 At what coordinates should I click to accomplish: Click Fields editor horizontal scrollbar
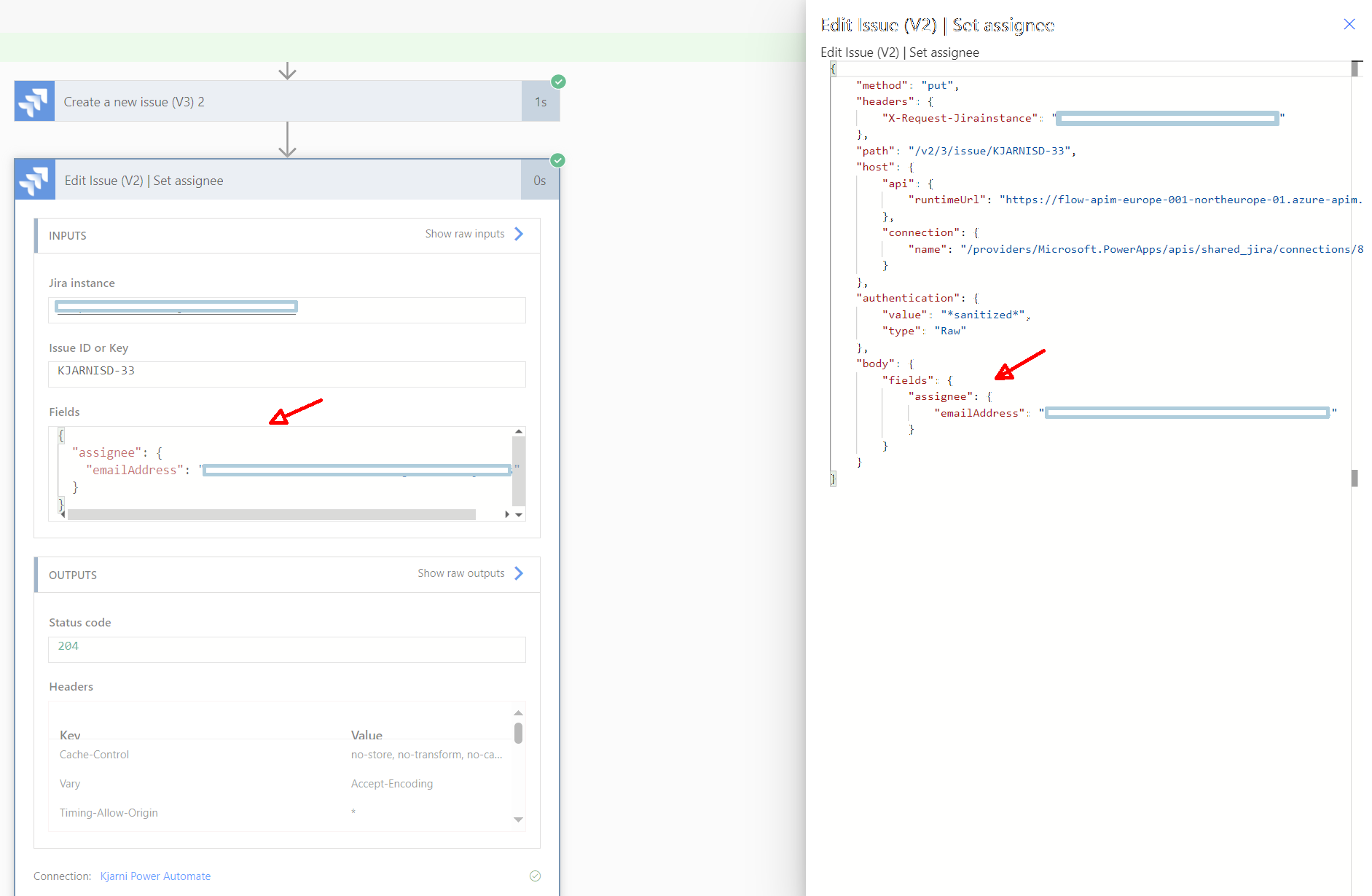[x=271, y=514]
